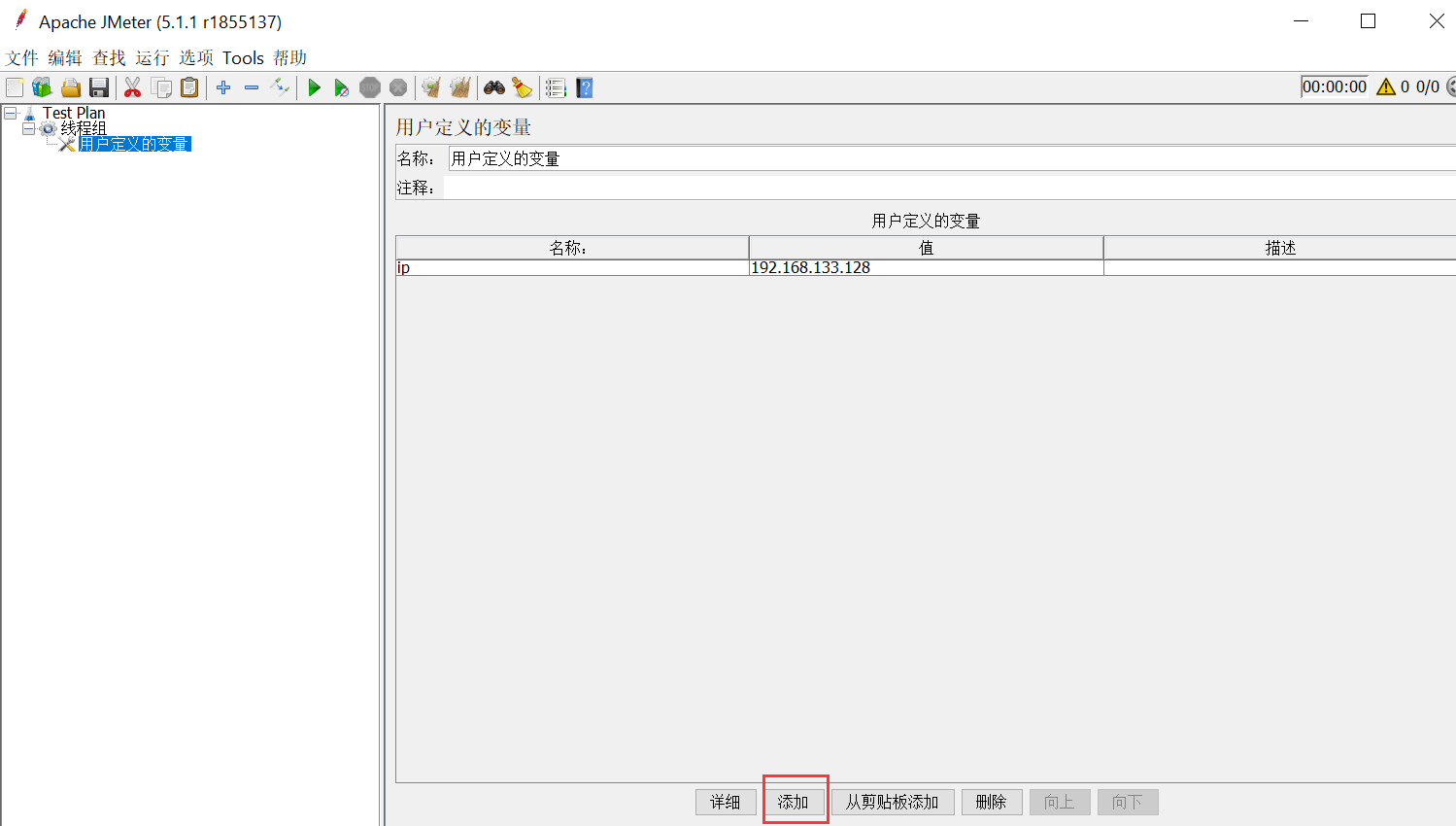Click the 线程组 gear icon
Image resolution: width=1456 pixels, height=826 pixels.
click(x=48, y=128)
